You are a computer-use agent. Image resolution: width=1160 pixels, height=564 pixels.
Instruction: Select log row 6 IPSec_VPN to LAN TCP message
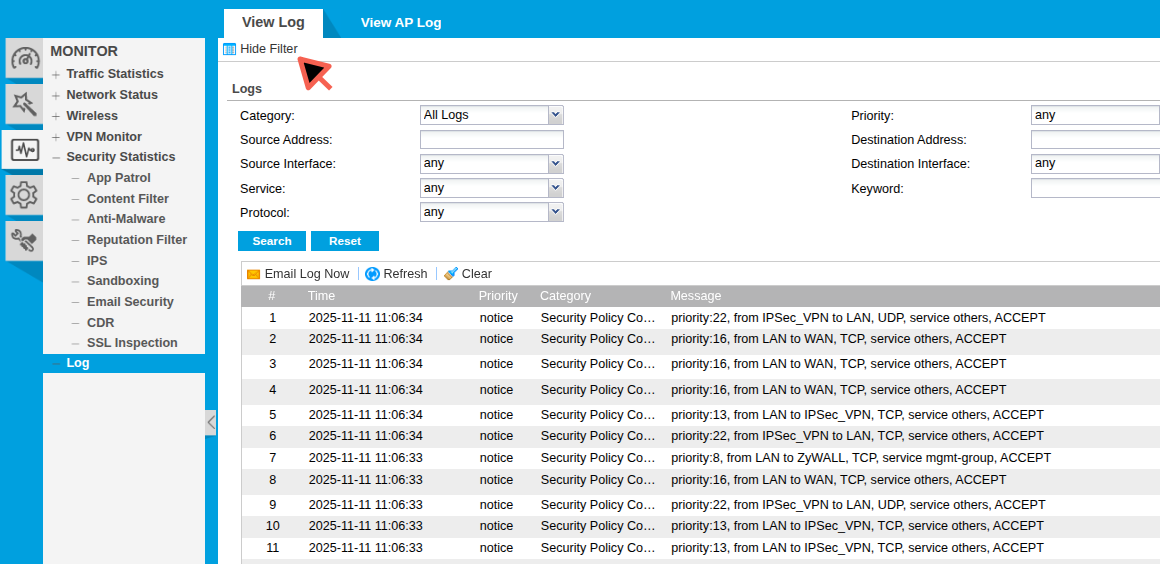pos(857,436)
